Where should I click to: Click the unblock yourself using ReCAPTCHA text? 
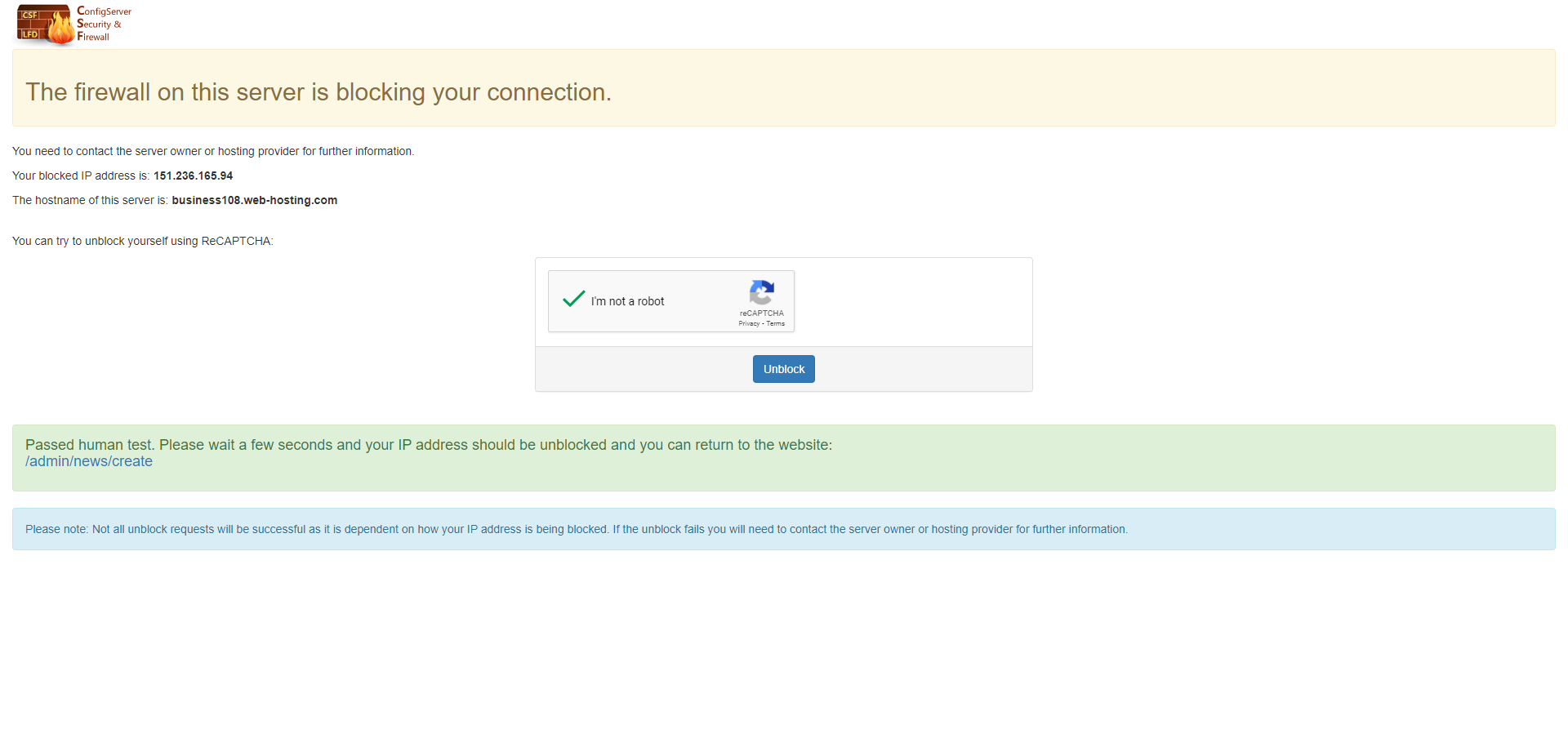click(x=143, y=241)
